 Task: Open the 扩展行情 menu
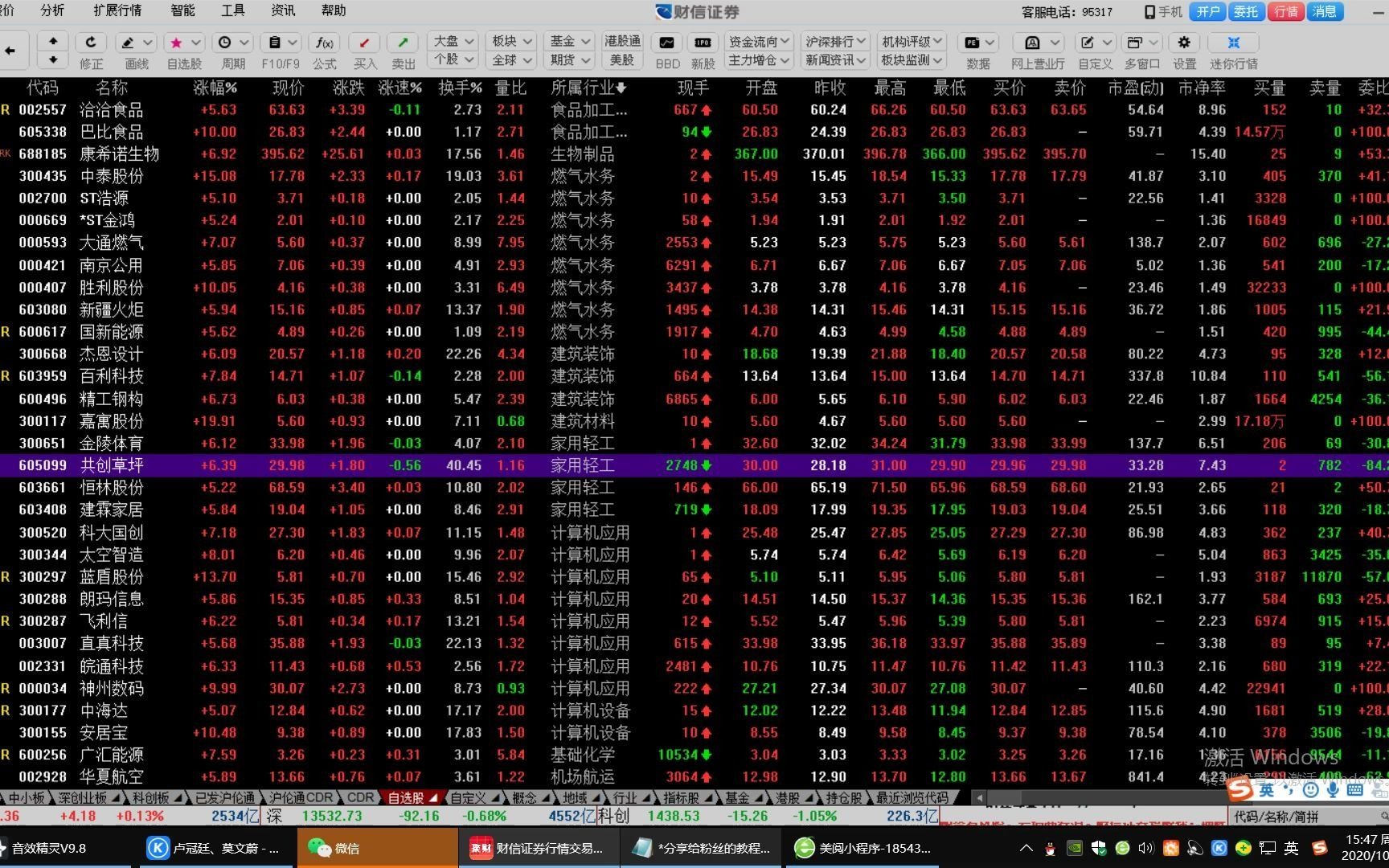click(117, 10)
